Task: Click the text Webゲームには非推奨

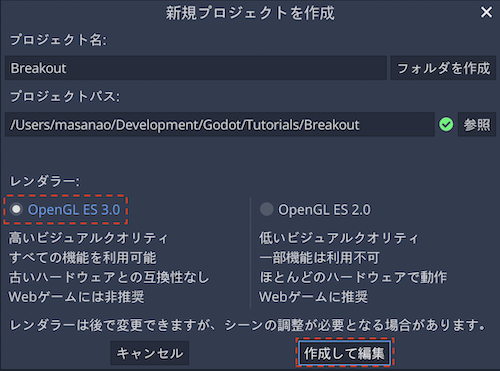Action: point(77,297)
